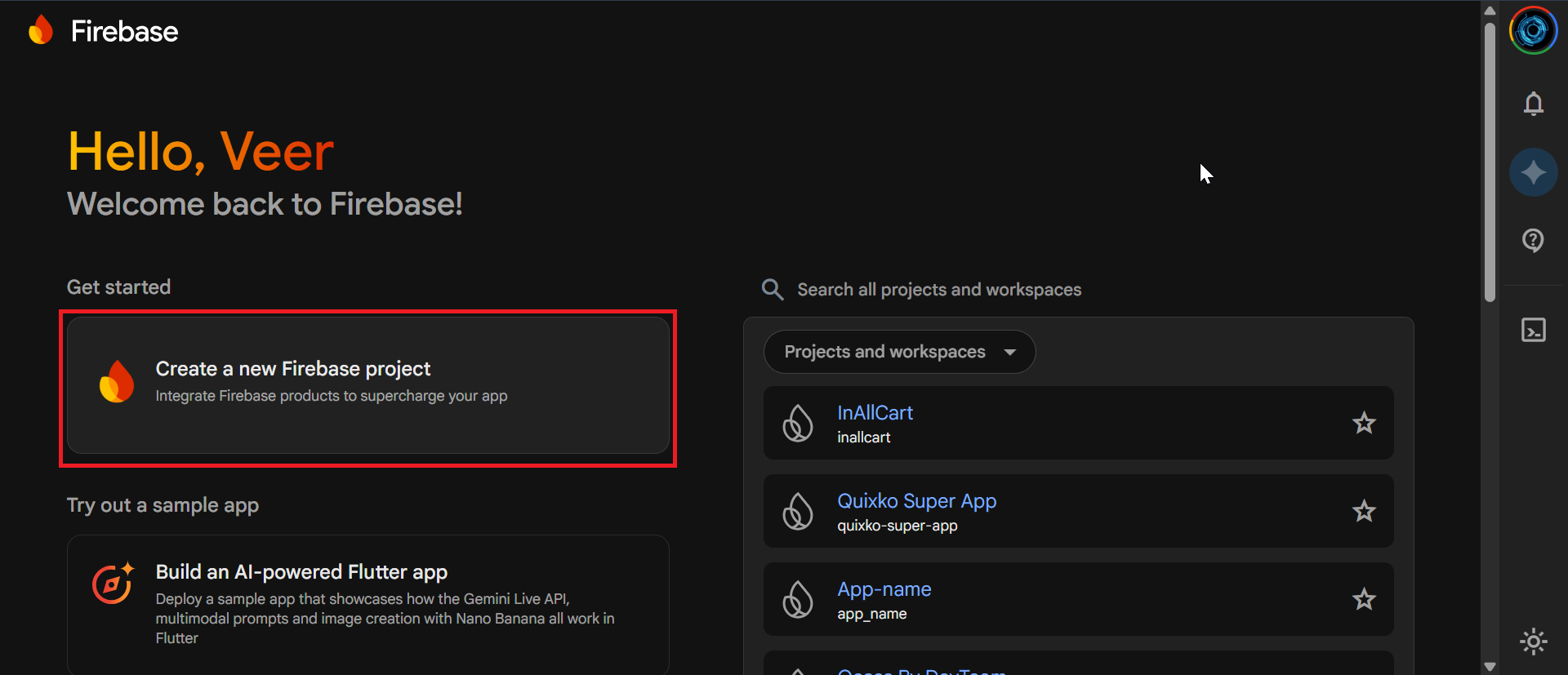1568x675 pixels.
Task: Open the help question mark icon
Action: tap(1533, 240)
